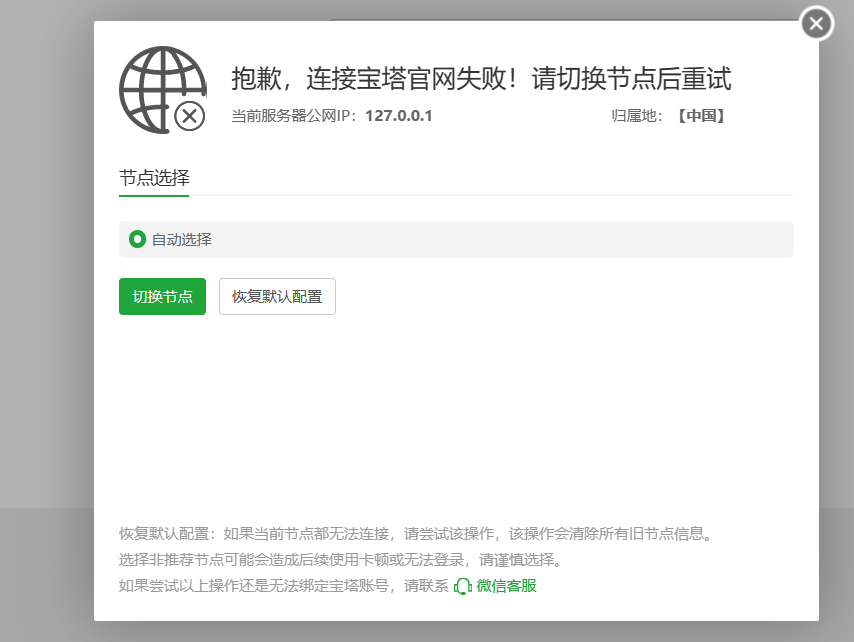Open the 节点选择 tab
Viewport: 854px width, 642px height.
(x=154, y=178)
